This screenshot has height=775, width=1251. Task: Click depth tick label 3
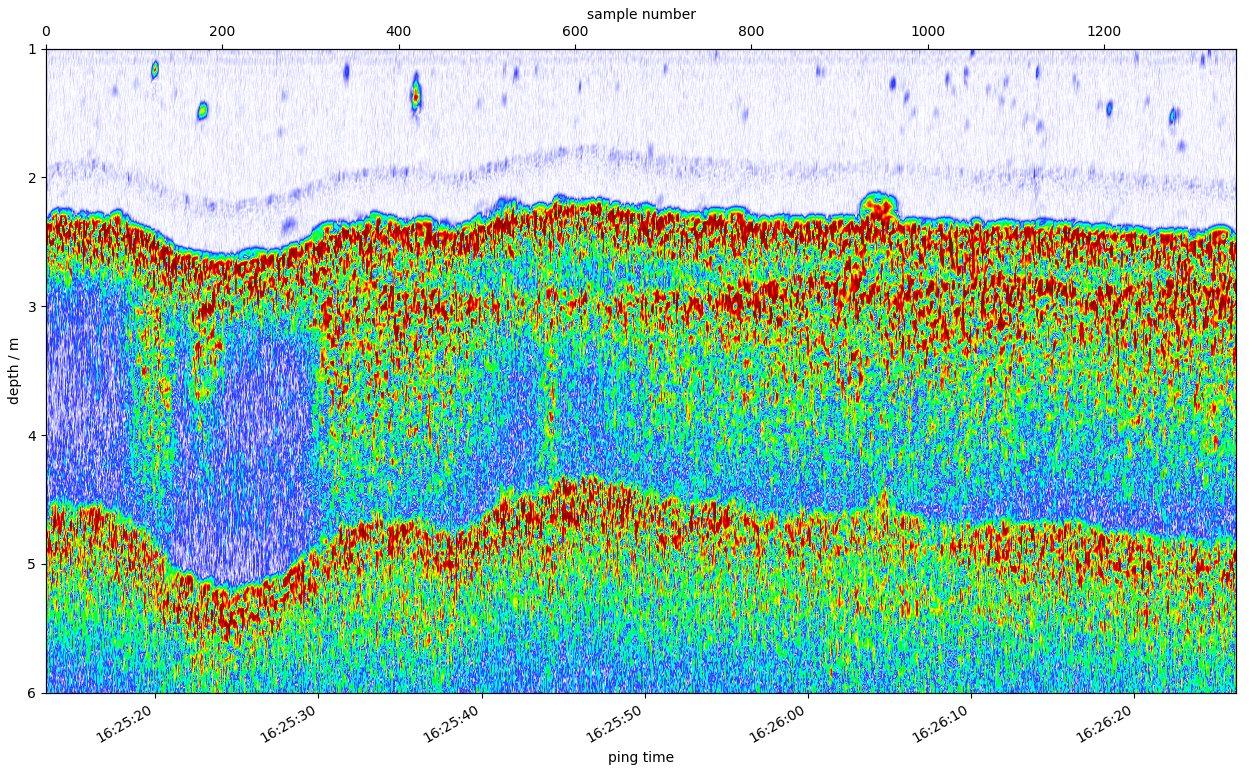pos(32,307)
